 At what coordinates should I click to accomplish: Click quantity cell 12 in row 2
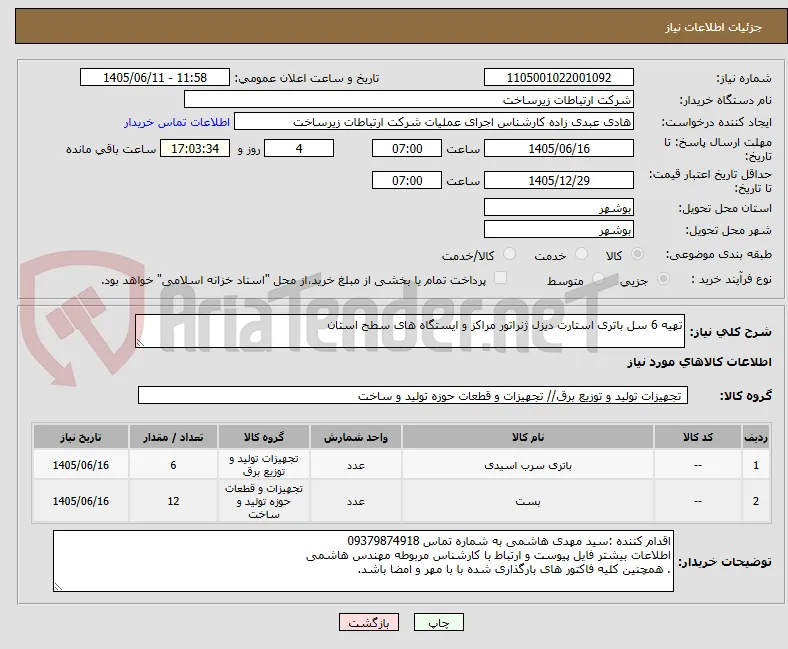[x=173, y=501]
